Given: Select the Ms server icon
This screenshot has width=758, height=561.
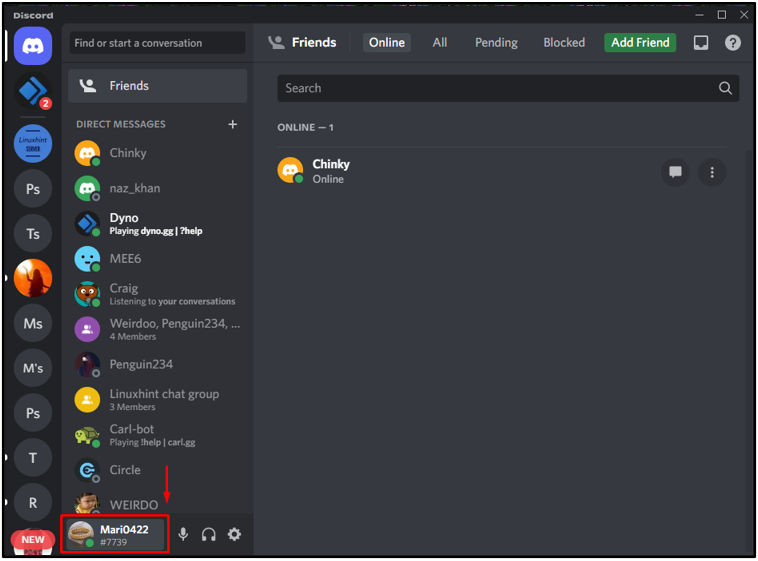Looking at the screenshot, I should pyautogui.click(x=33, y=323).
